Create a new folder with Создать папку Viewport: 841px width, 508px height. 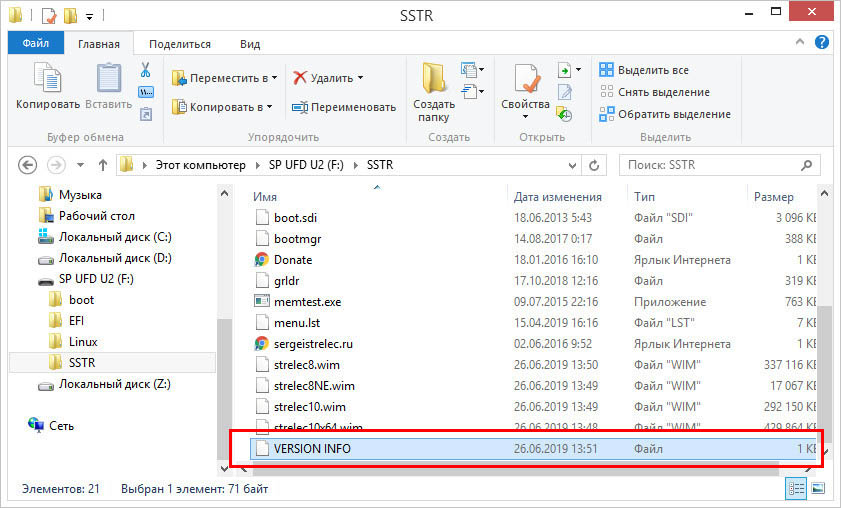(433, 92)
